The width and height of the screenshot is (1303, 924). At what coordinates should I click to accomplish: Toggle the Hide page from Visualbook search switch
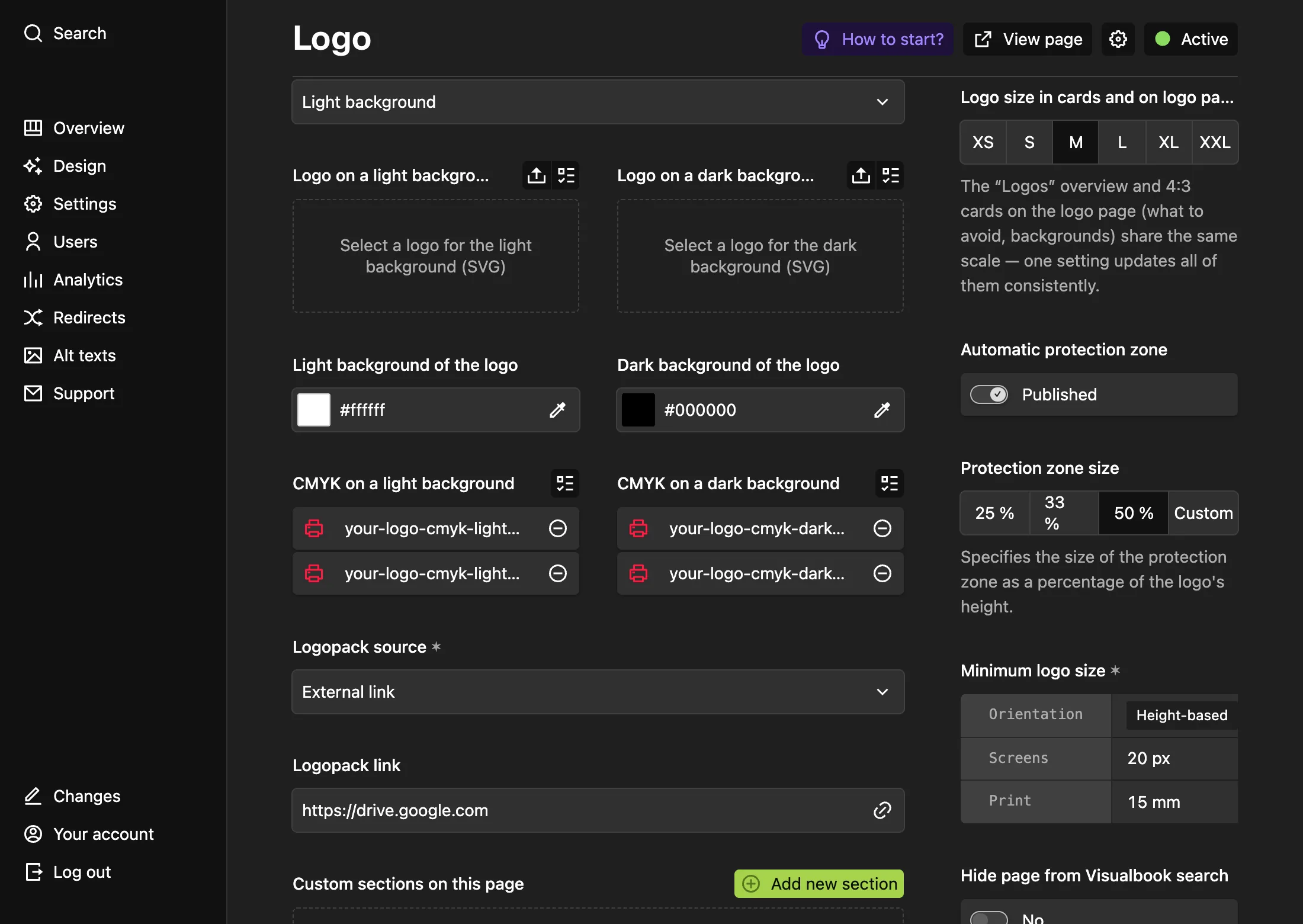[989, 917]
